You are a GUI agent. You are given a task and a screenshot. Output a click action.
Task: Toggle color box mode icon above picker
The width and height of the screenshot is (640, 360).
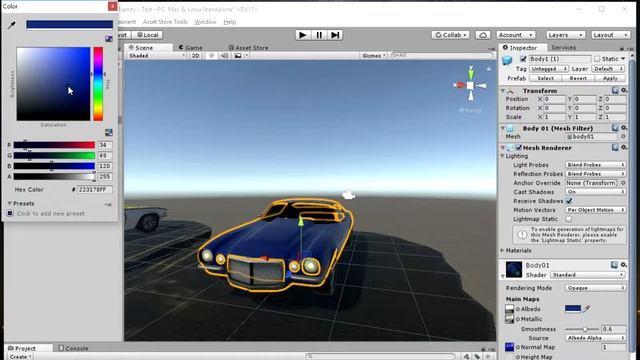click(109, 39)
